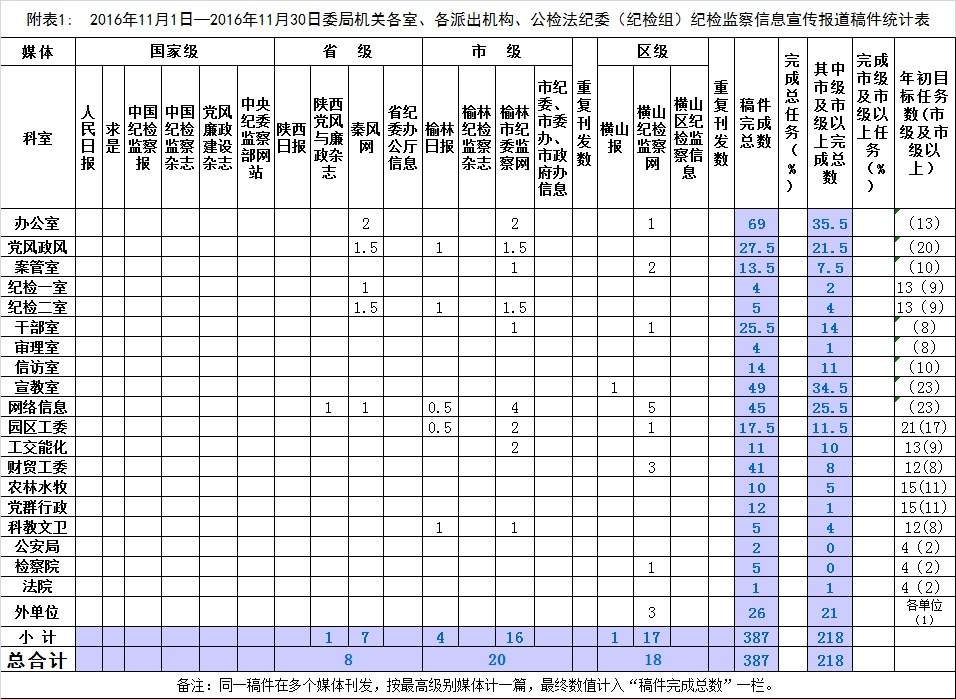
Task: Click the 党风廉政建设杂志 column header
Action: [218, 137]
